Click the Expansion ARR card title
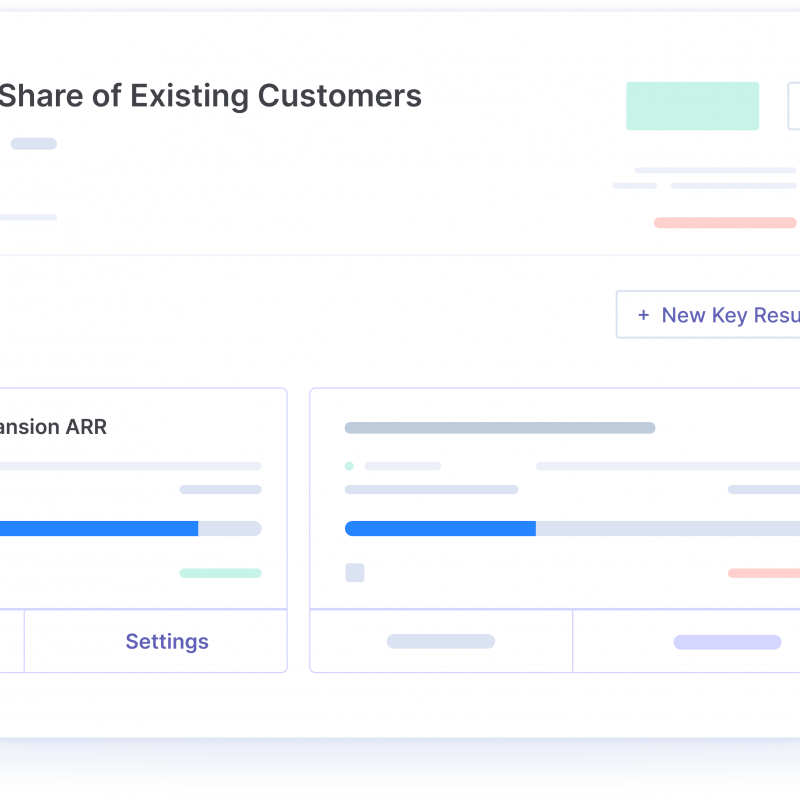This screenshot has height=800, width=800. (53, 427)
